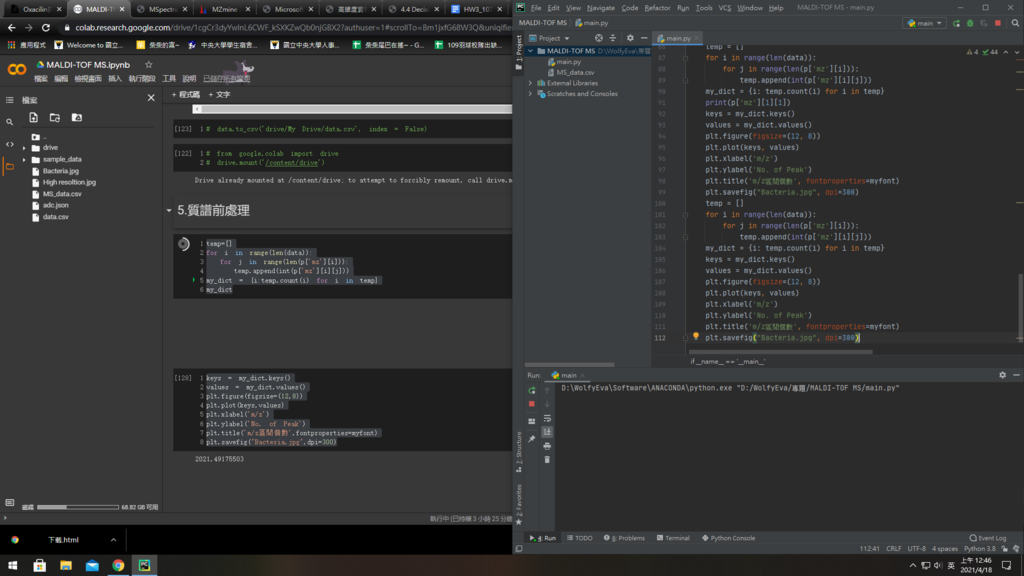Expand External Libraries in the project tree
Viewport: 1024px width, 576px height.
[531, 83]
